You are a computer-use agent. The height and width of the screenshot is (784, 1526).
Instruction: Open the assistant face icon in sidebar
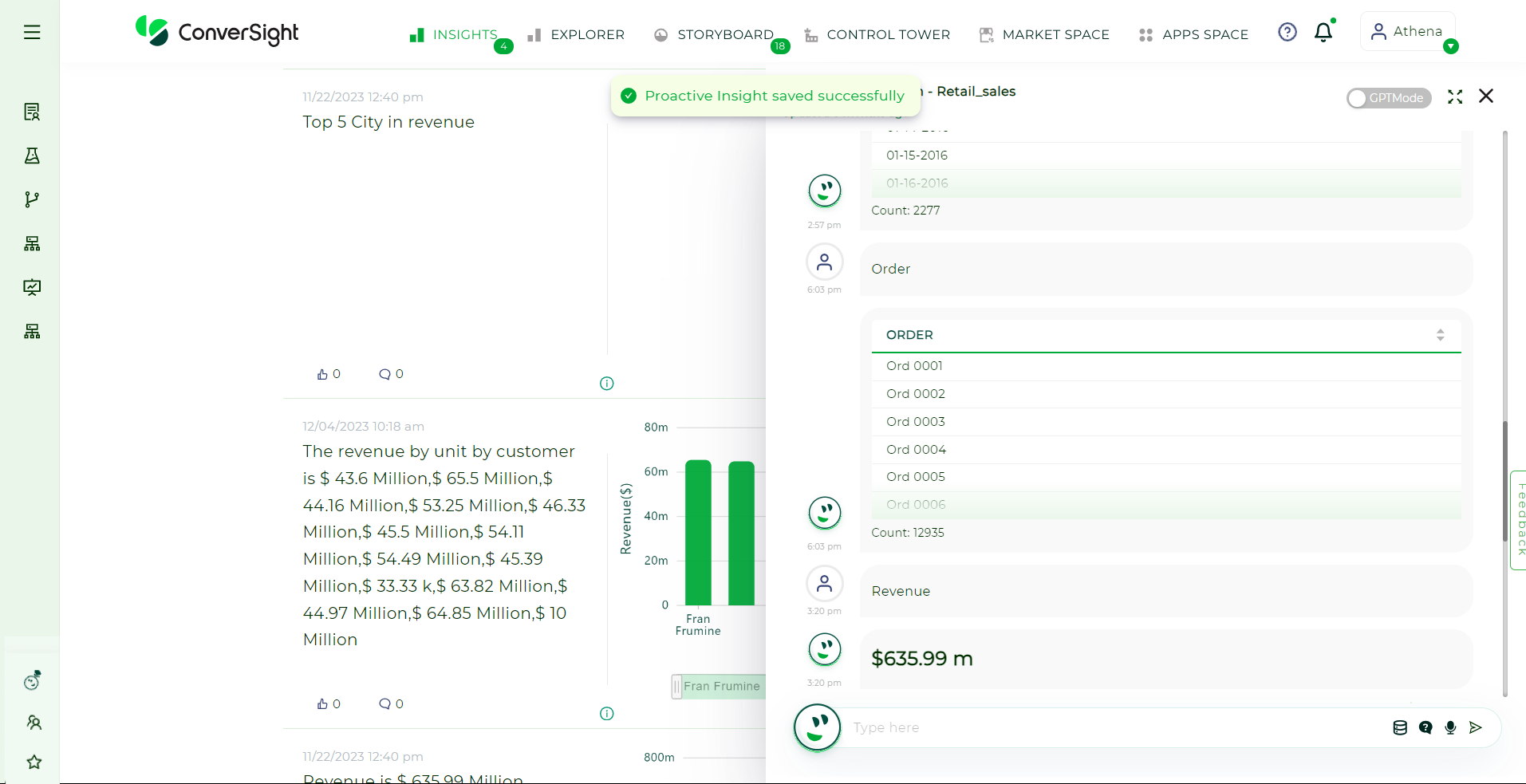pyautogui.click(x=33, y=680)
